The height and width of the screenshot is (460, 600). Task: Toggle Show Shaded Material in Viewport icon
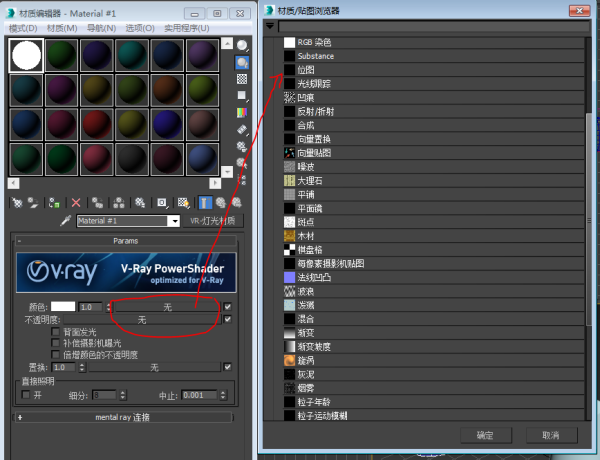[183, 202]
